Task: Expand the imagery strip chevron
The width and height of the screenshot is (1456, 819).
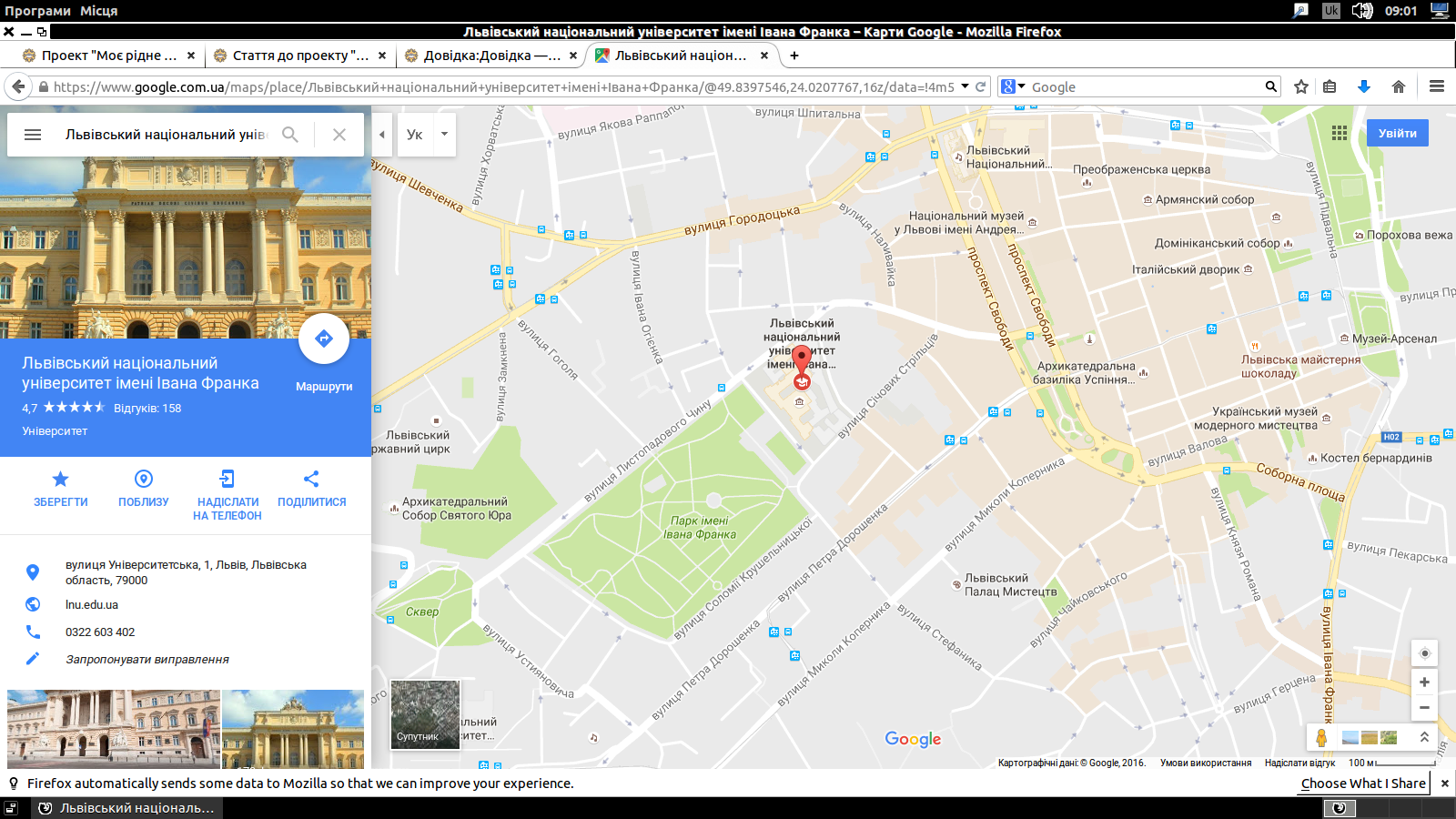Action: click(x=1424, y=737)
